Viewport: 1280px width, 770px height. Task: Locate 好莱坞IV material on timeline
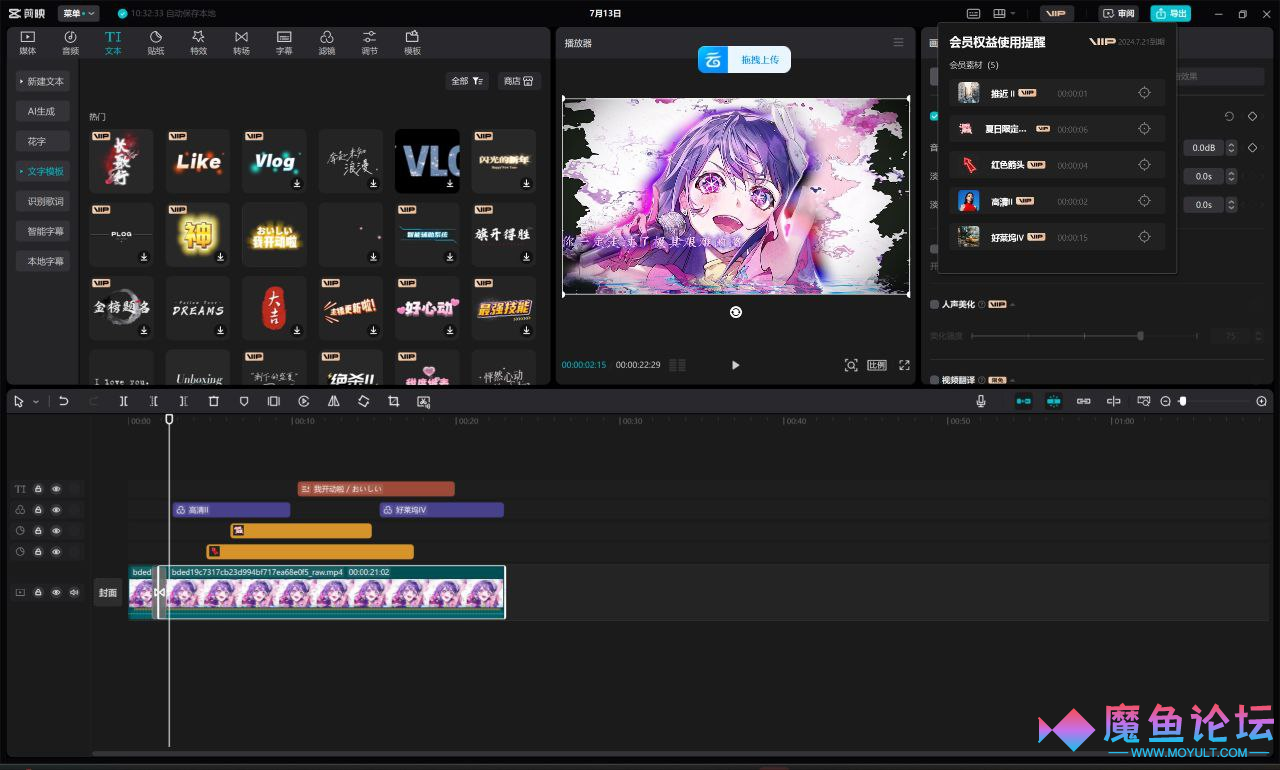pyautogui.click(x=1145, y=237)
